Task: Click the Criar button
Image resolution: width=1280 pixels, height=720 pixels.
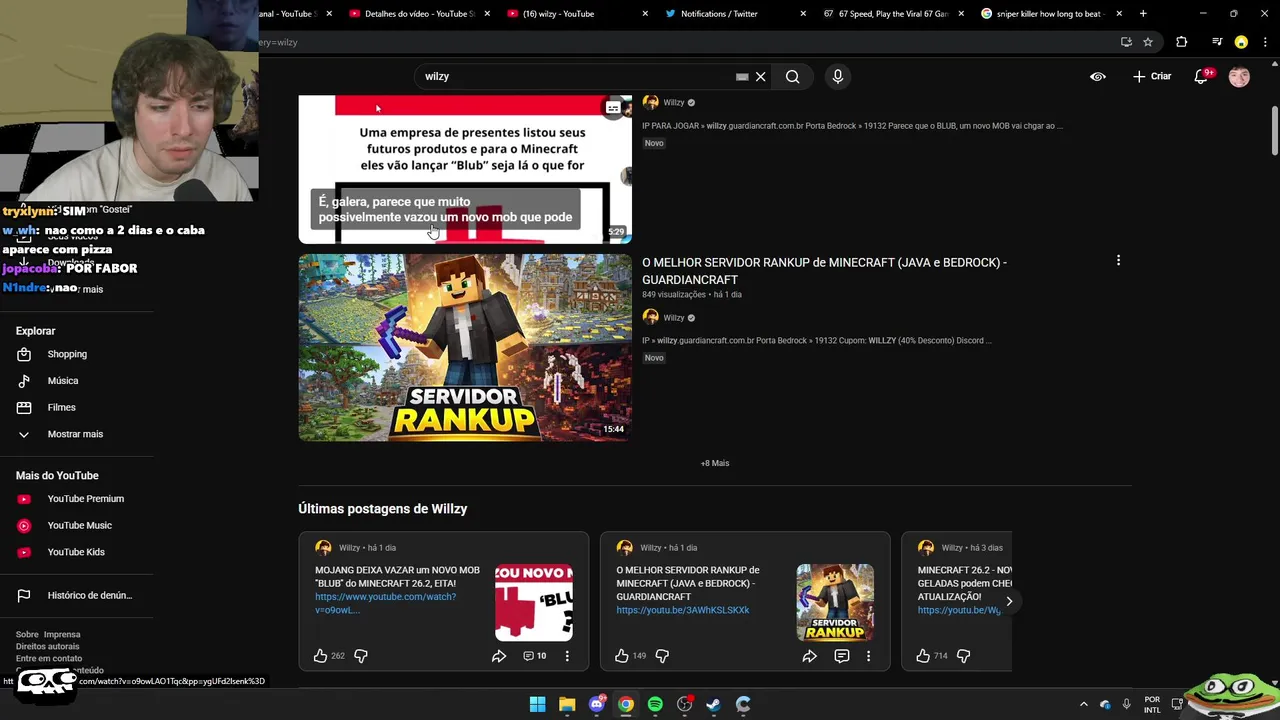Action: click(1151, 76)
